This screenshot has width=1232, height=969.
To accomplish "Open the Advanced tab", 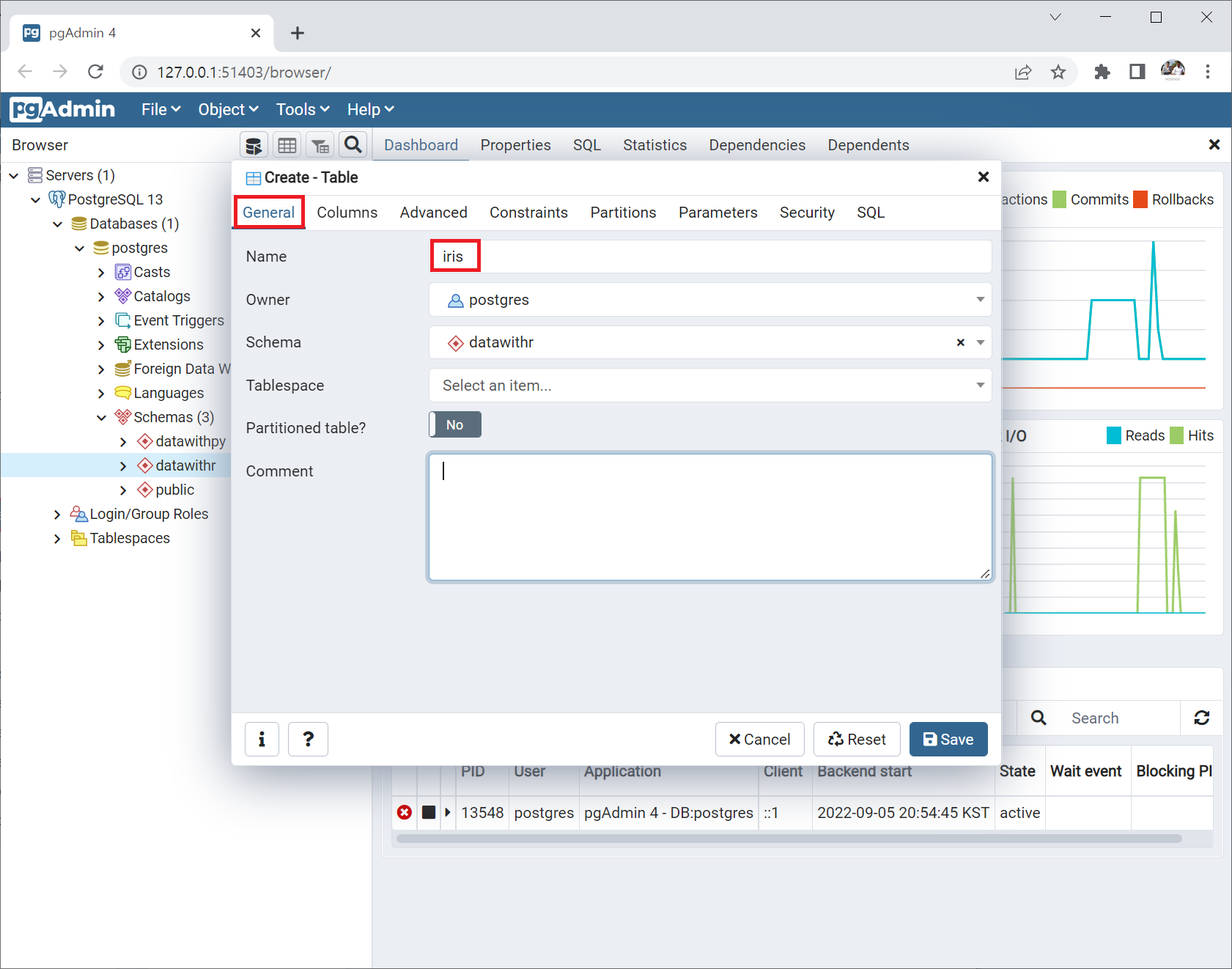I will 434,213.
